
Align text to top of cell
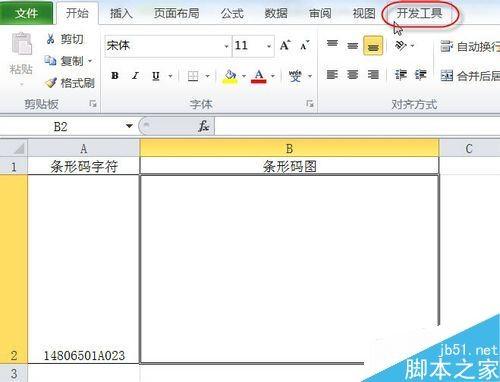(x=332, y=45)
